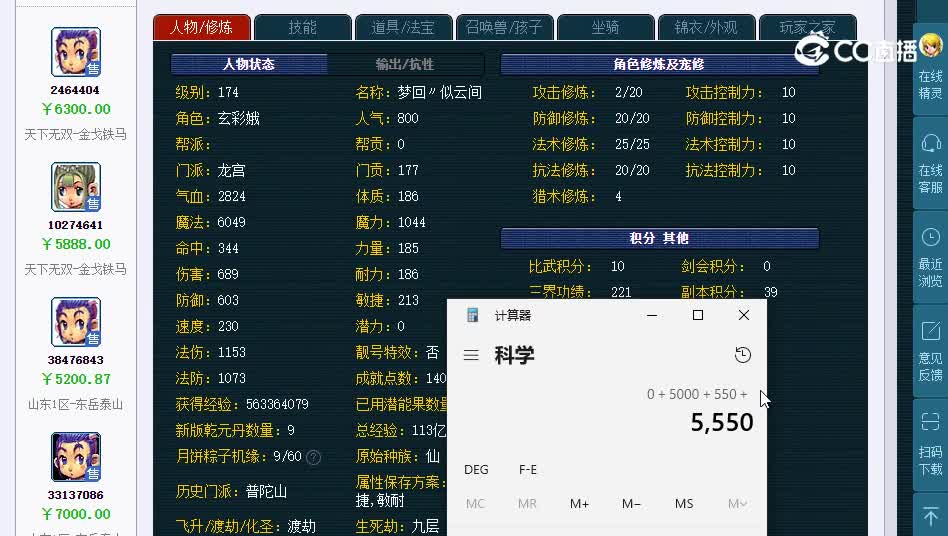Screen dimensions: 948x536
Task: Click 门派 value 龙宫
Action: (232, 170)
